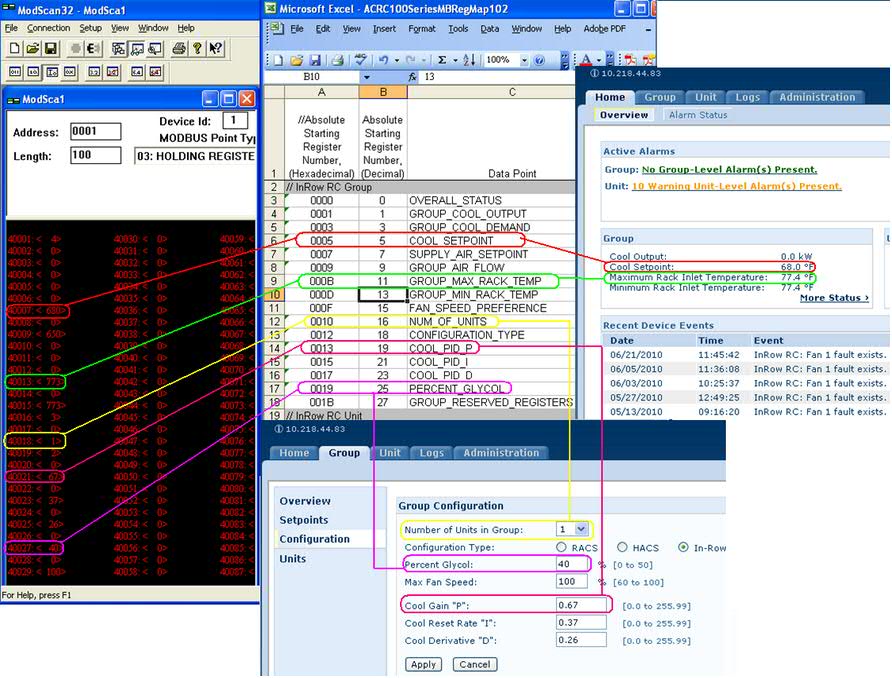Click Print icon in Excel toolbar

(x=337, y=60)
